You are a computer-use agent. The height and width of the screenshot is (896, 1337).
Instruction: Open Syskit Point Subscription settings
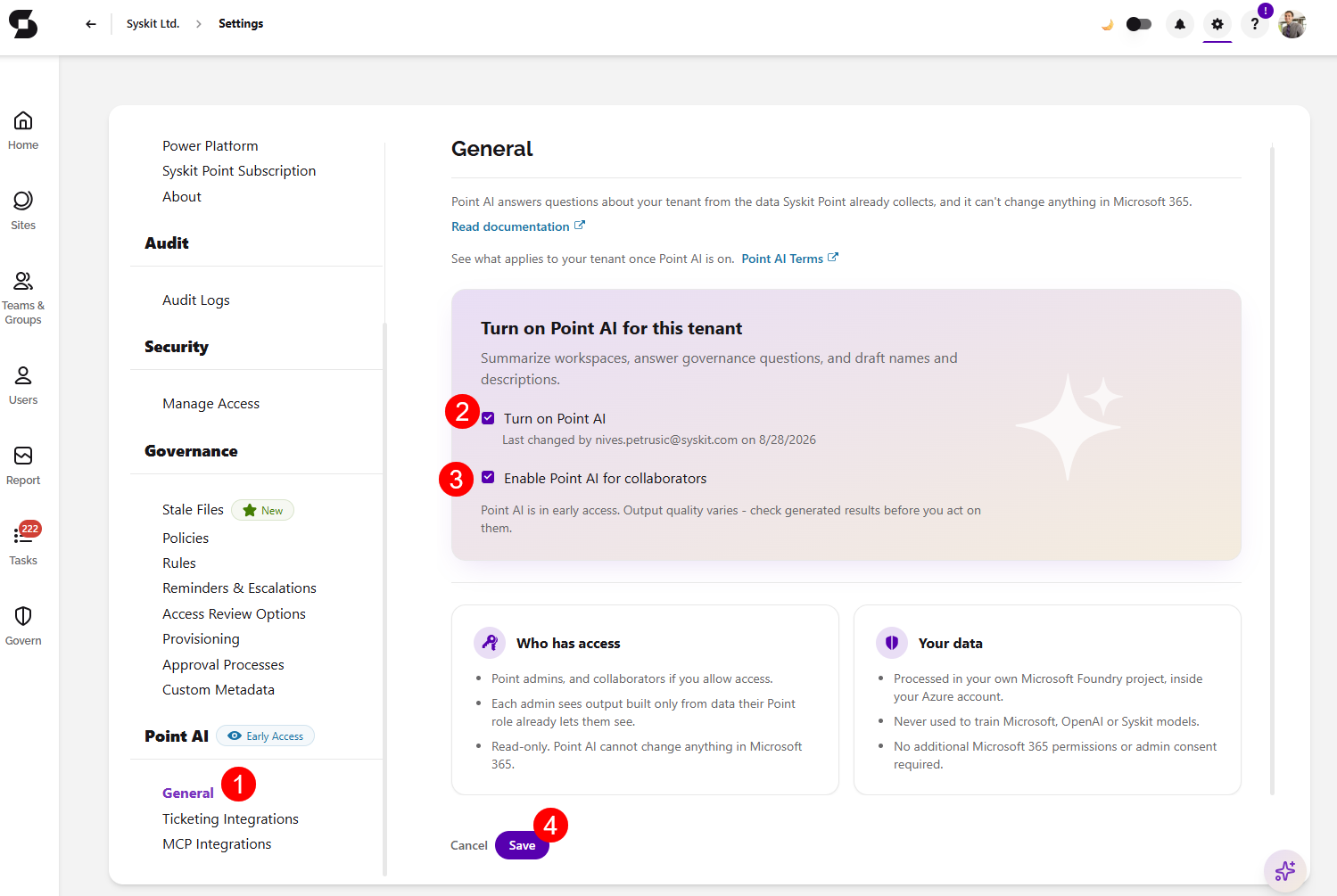click(x=239, y=171)
